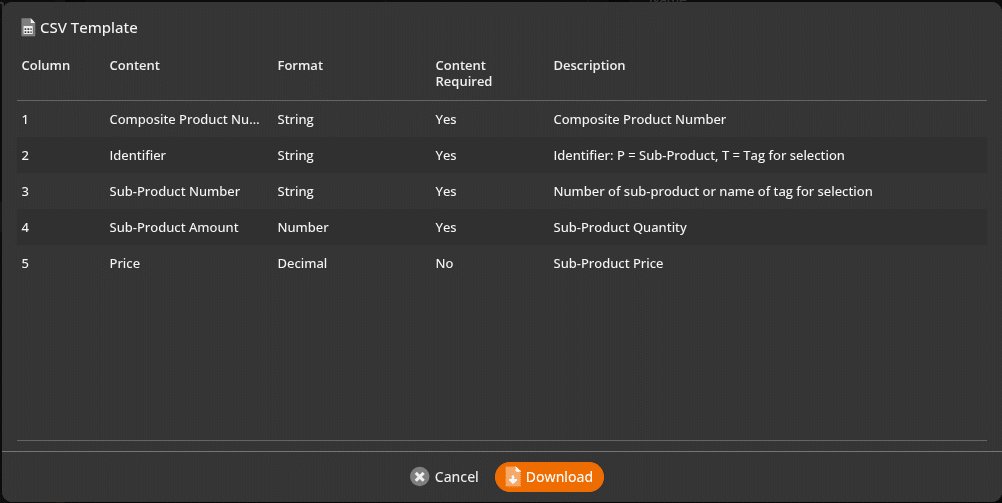
Task: Click the Sub-Product Amount cell
Action: [174, 228]
